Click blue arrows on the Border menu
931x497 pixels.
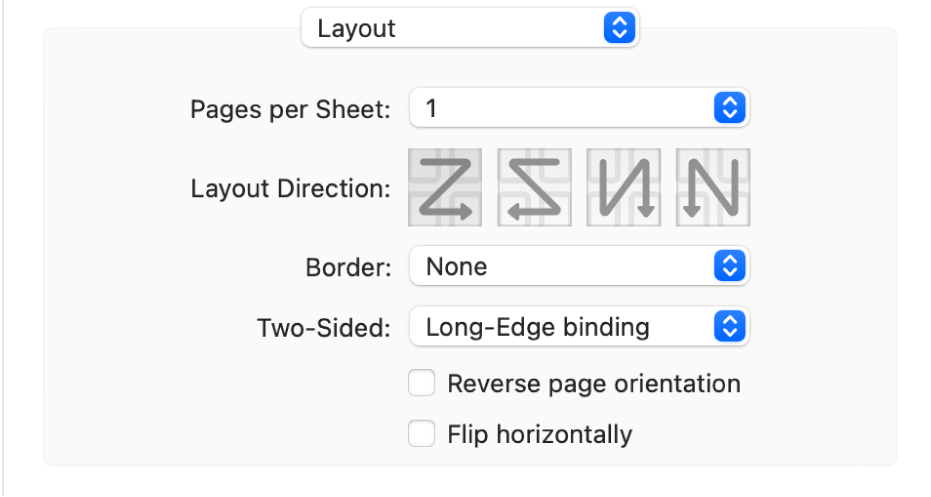point(730,267)
